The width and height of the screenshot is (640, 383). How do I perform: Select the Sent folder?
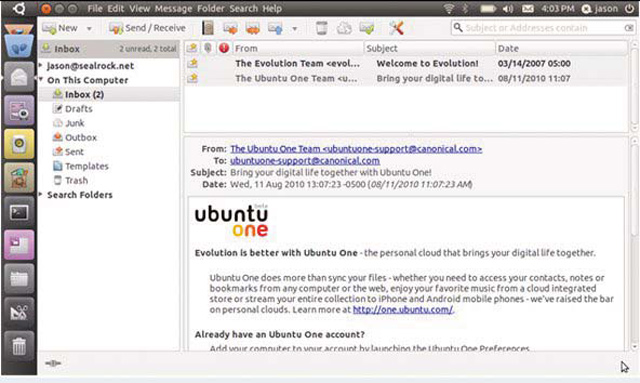click(68, 151)
